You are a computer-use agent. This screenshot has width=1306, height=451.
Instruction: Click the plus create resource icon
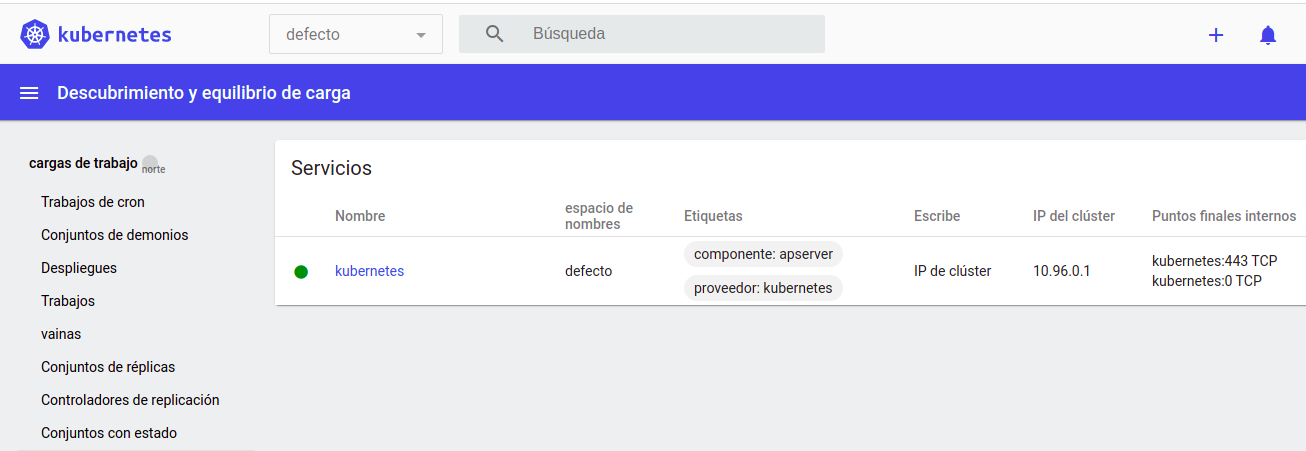click(x=1216, y=35)
